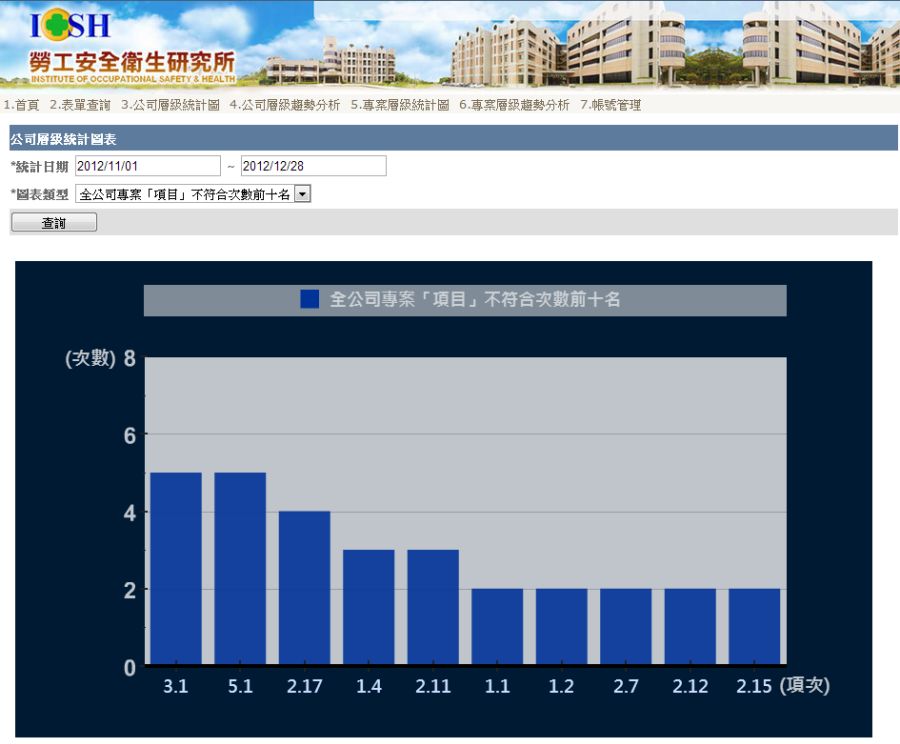Select the last bar labeled 2.15
The height and width of the screenshot is (744, 900).
point(754,626)
